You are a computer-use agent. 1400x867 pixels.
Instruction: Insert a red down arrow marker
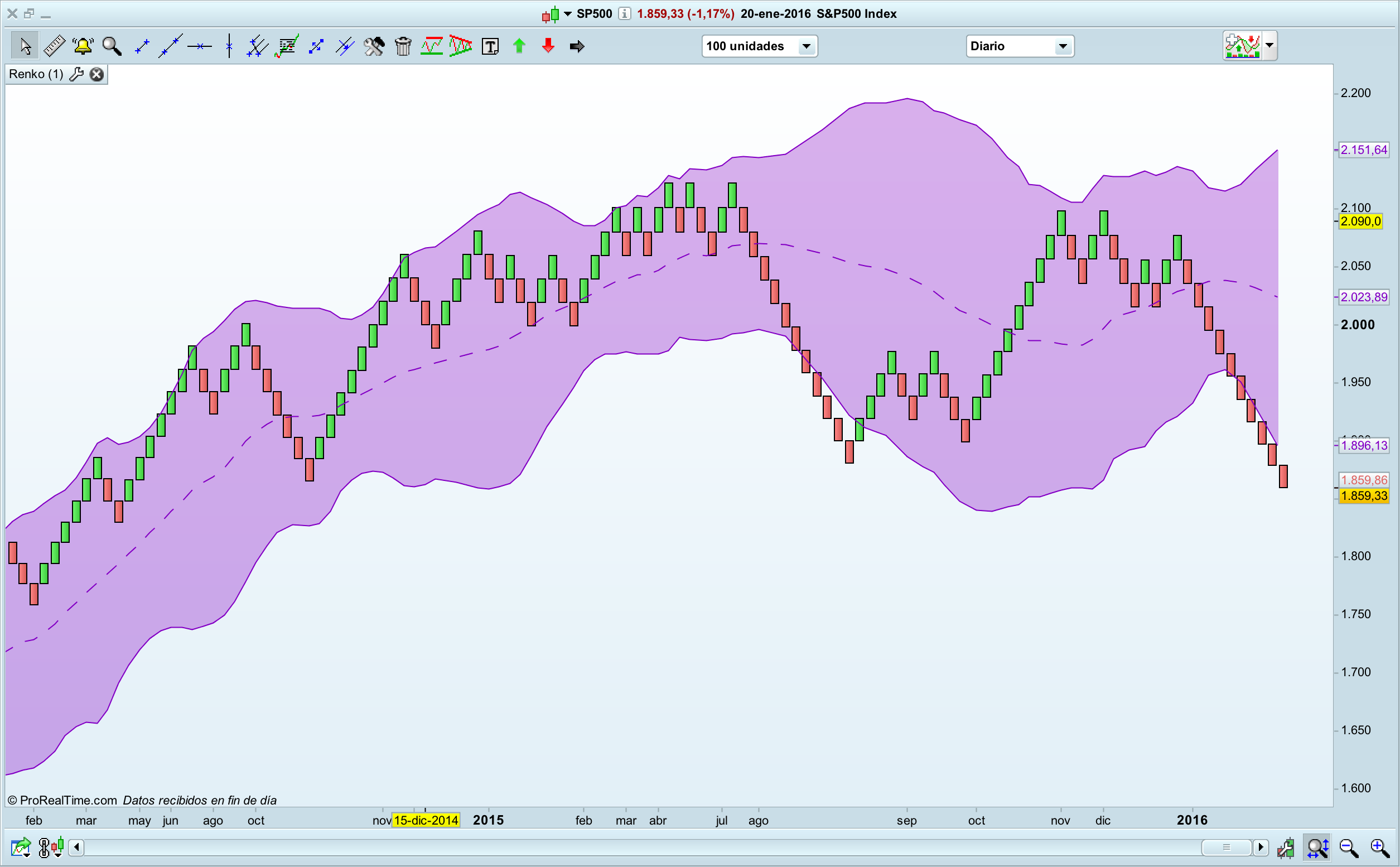click(548, 46)
